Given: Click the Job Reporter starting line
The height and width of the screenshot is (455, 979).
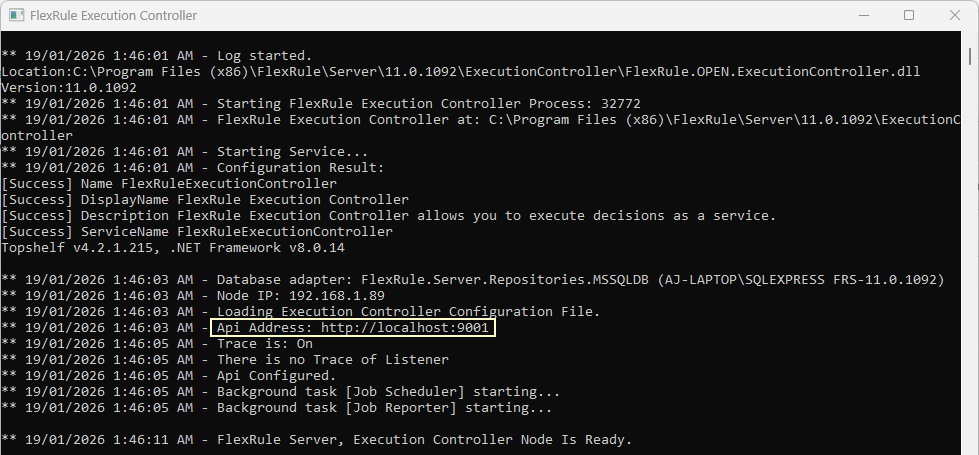Looking at the screenshot, I should coord(277,408).
